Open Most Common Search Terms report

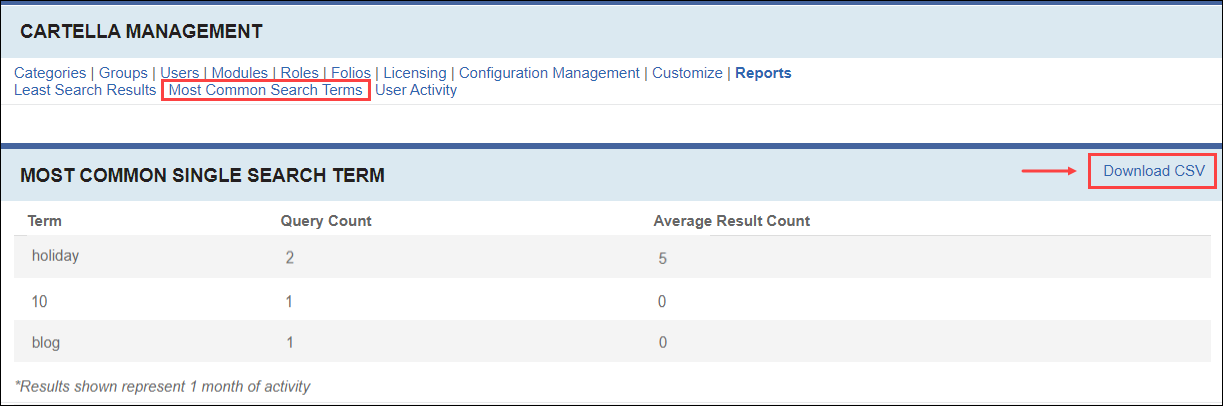click(x=266, y=90)
